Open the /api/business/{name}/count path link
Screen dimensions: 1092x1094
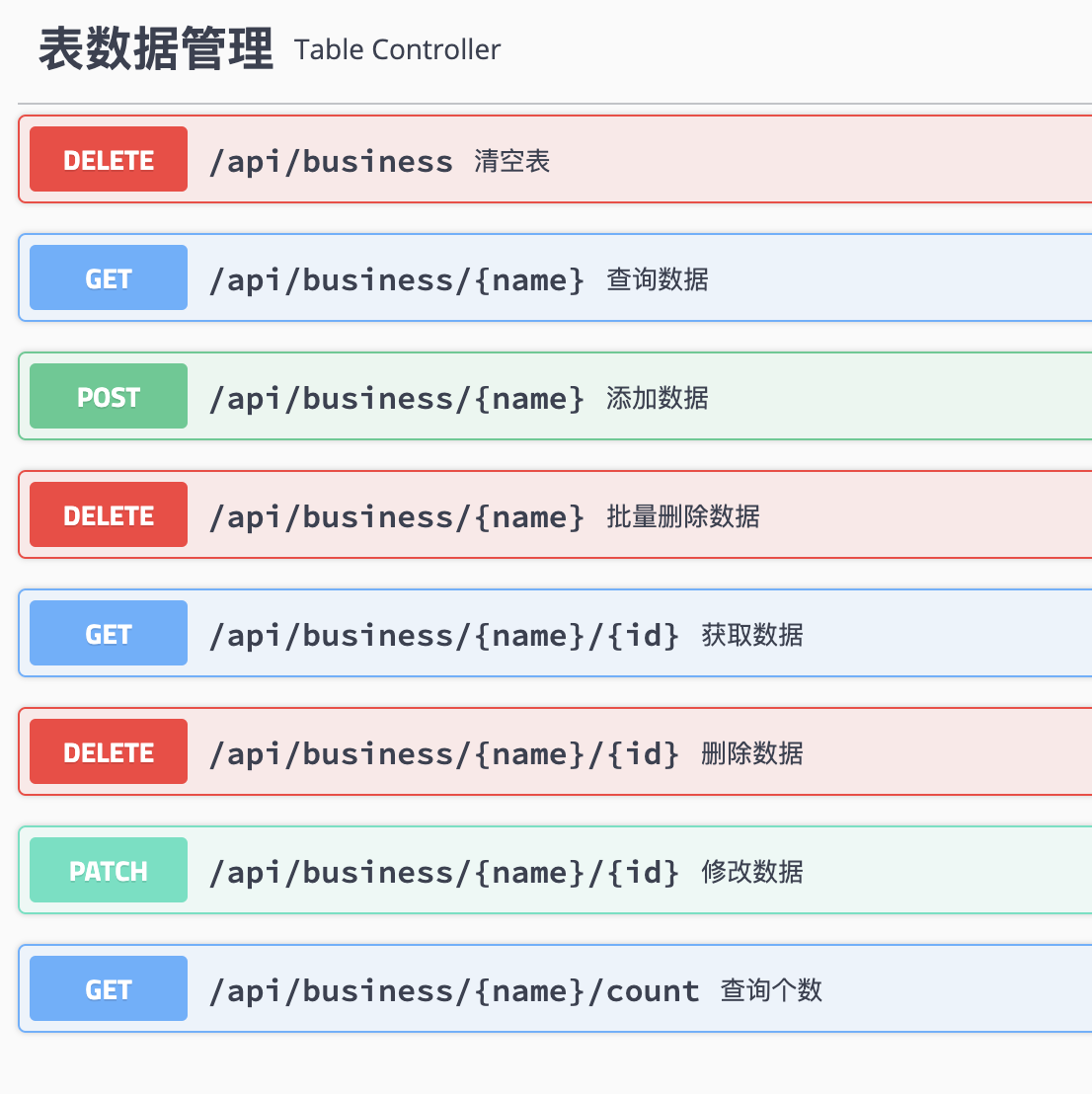click(x=454, y=990)
